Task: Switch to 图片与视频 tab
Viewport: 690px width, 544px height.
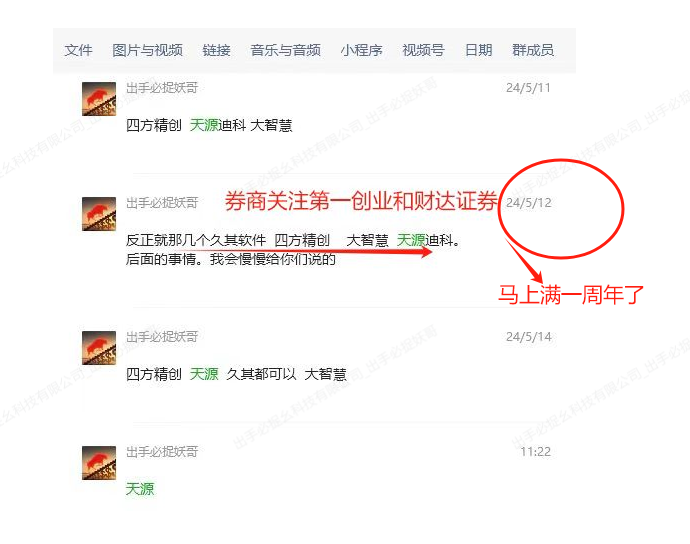Action: [x=147, y=50]
